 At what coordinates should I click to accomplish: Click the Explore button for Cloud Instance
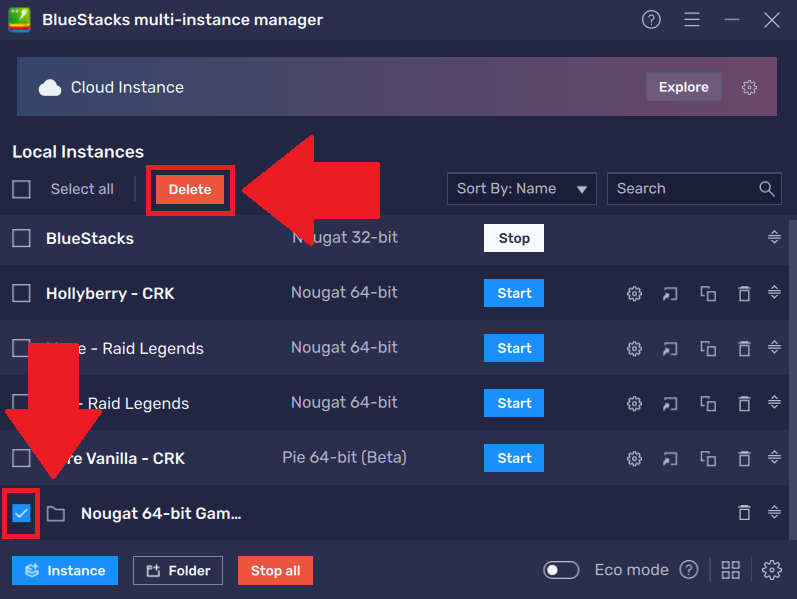pos(684,87)
